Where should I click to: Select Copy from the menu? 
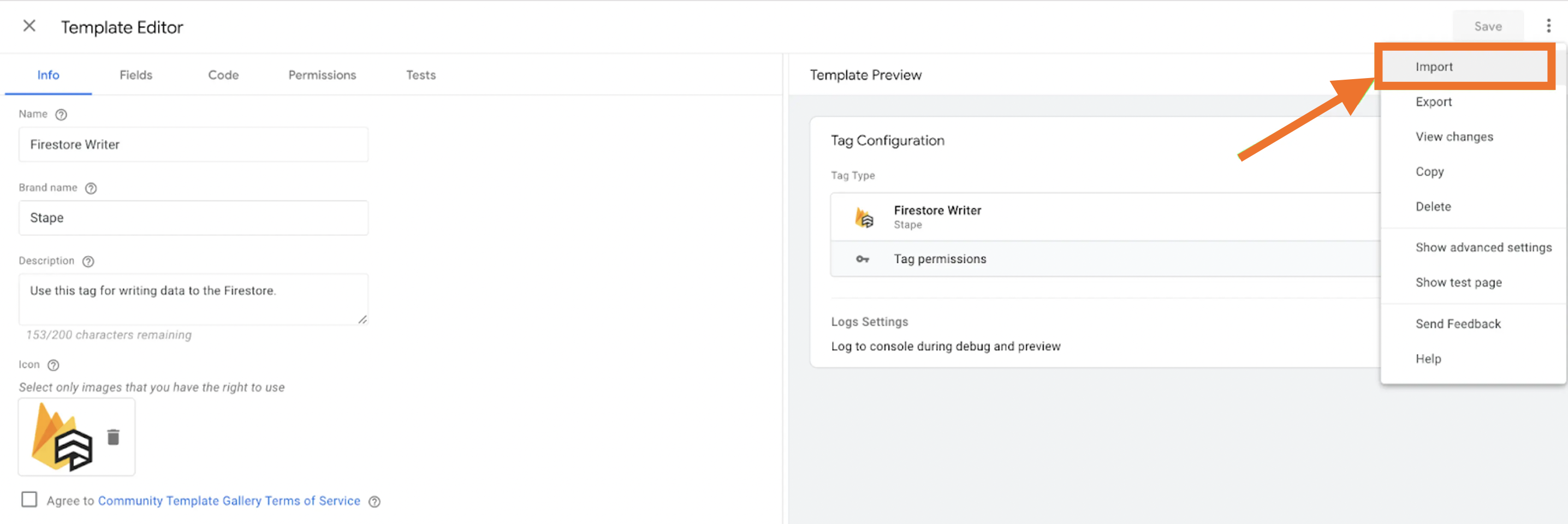(x=1473, y=171)
